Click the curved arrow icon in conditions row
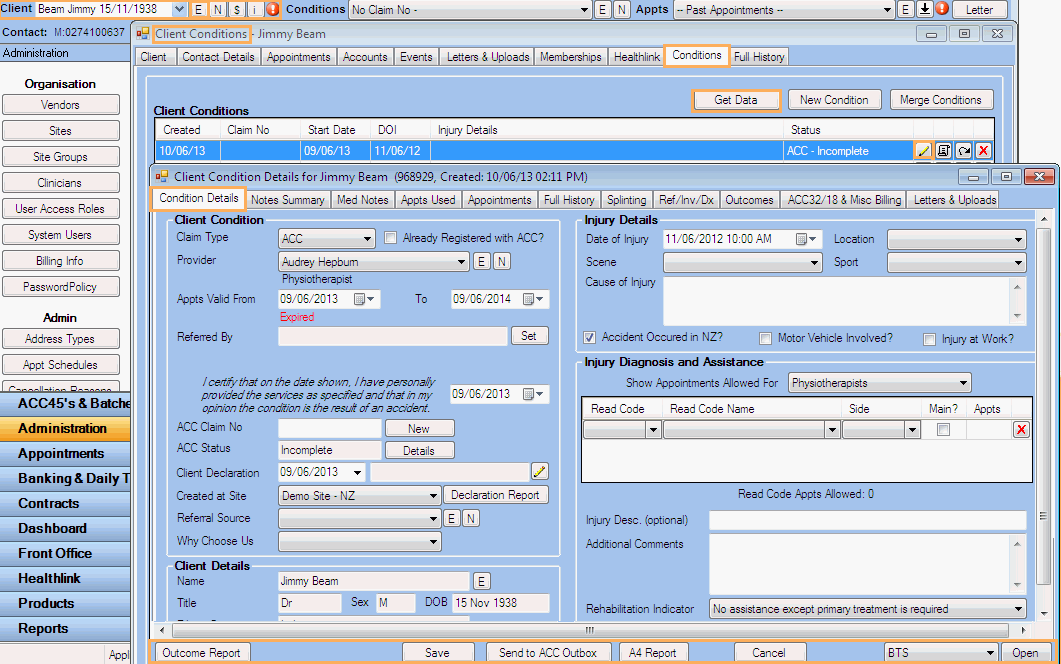Viewport: 1061px width, 664px height. [963, 151]
